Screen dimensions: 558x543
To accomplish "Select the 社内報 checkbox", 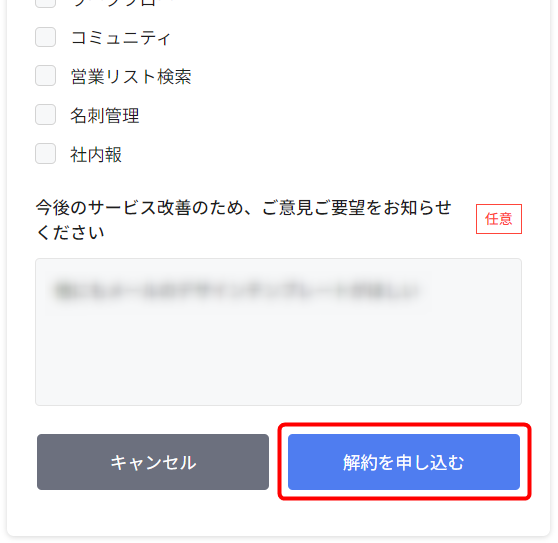I will pyautogui.click(x=46, y=154).
